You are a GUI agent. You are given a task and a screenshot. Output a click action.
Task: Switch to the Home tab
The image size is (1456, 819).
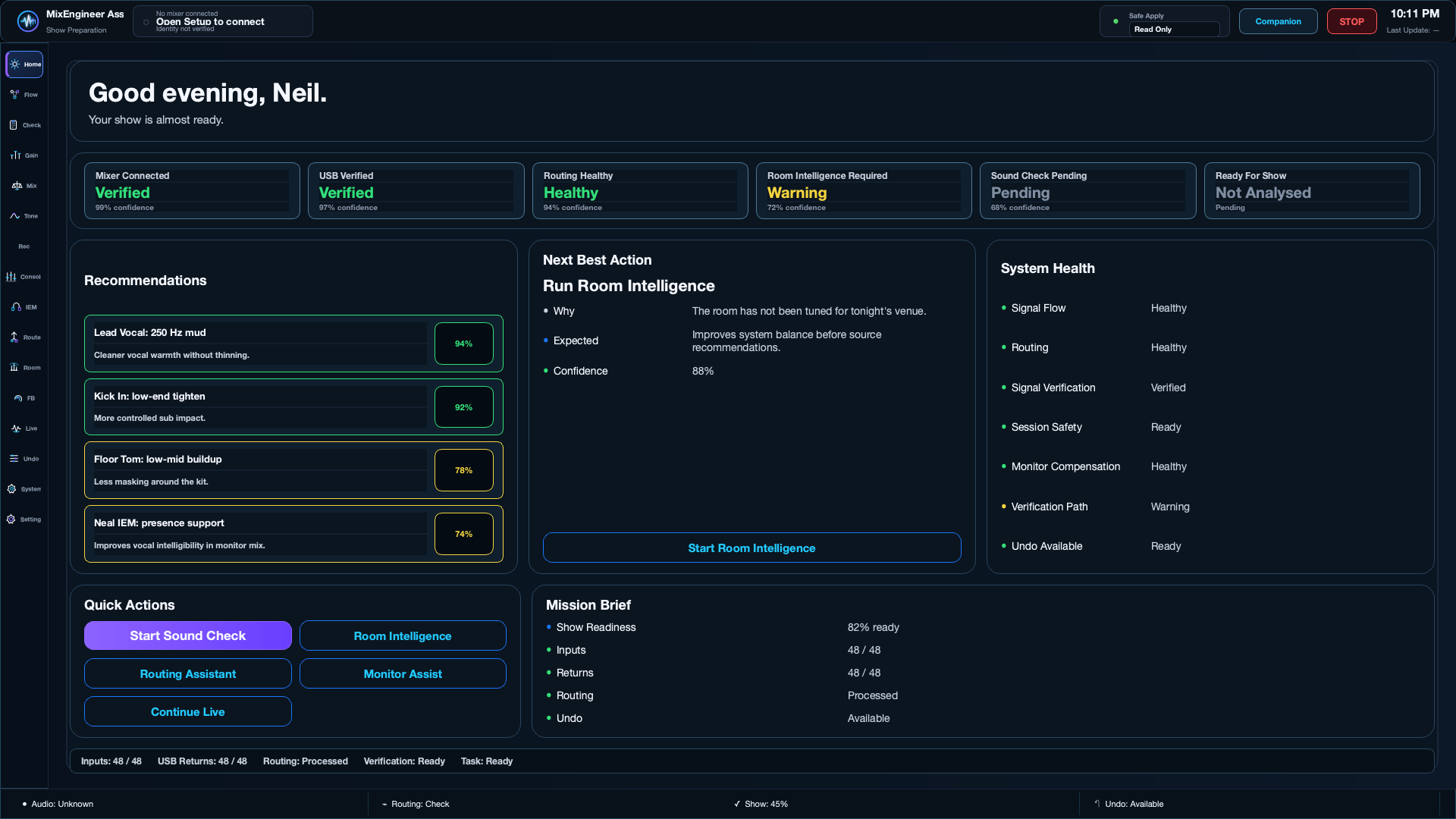point(24,64)
